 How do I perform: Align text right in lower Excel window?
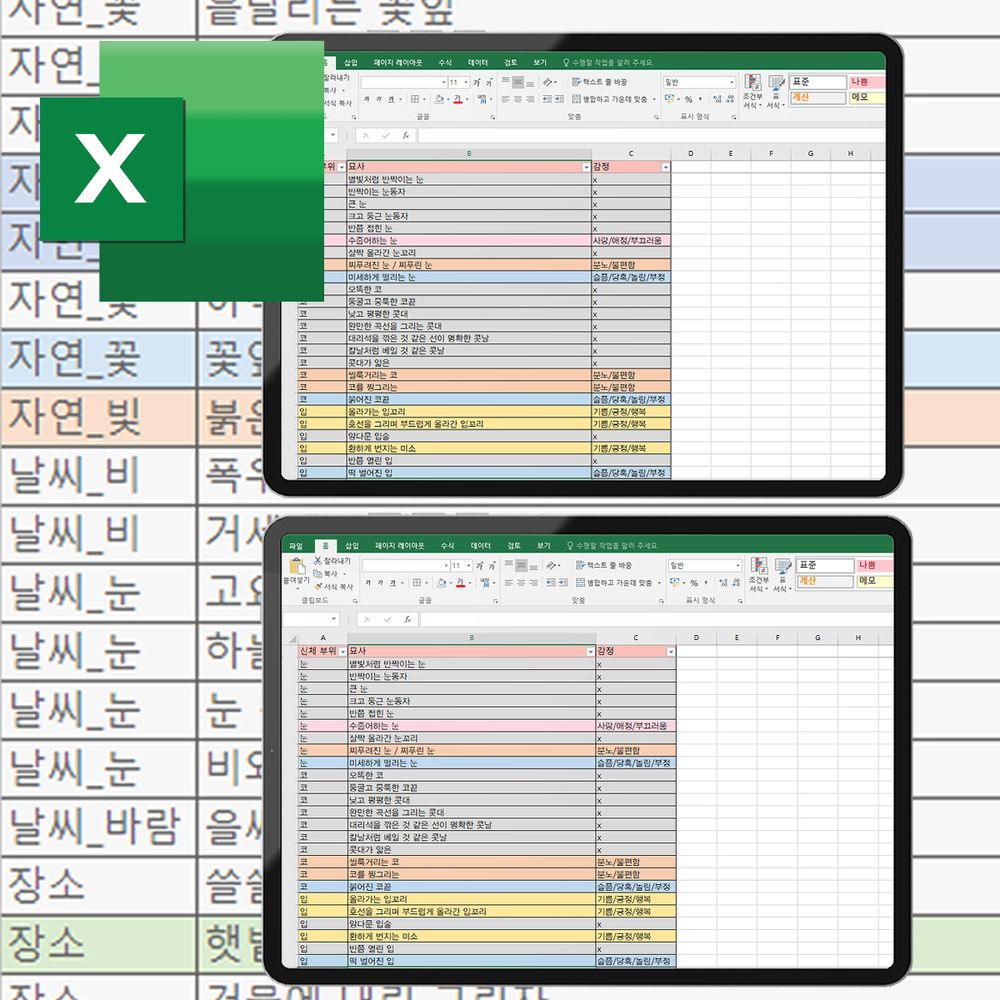point(534,583)
